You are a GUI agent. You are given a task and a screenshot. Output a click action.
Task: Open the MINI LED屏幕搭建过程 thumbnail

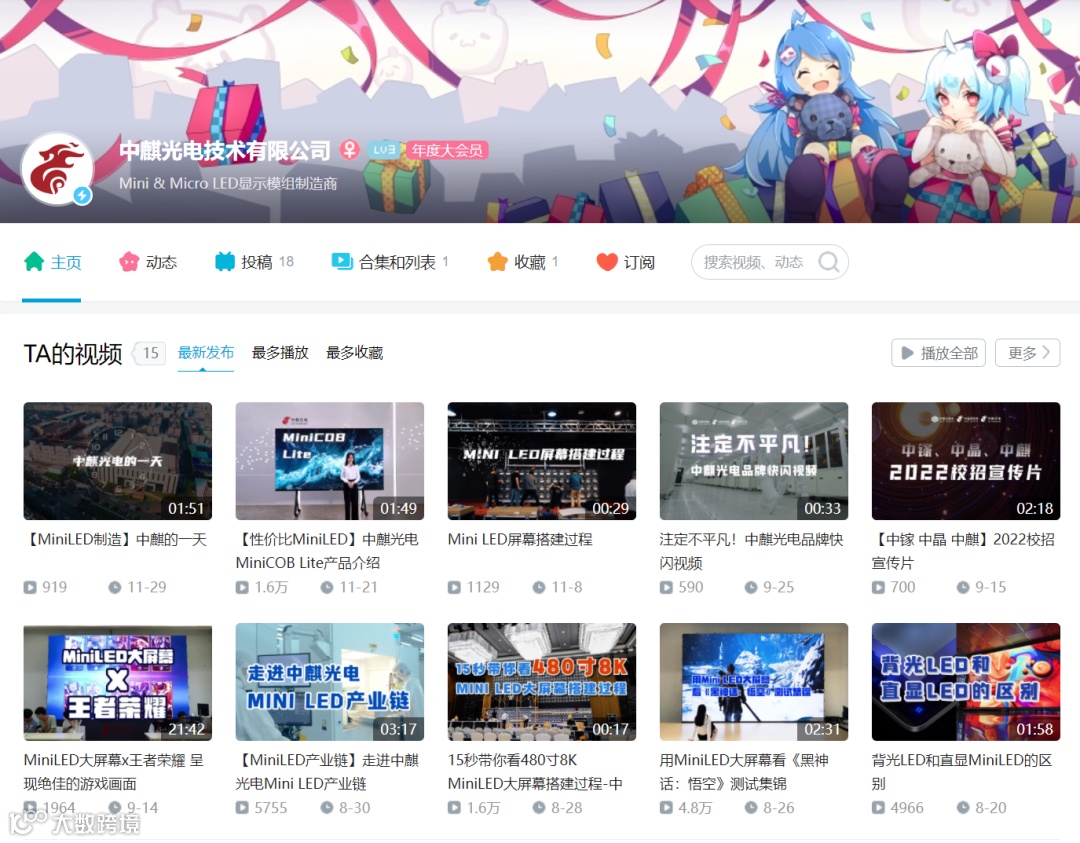coord(542,461)
